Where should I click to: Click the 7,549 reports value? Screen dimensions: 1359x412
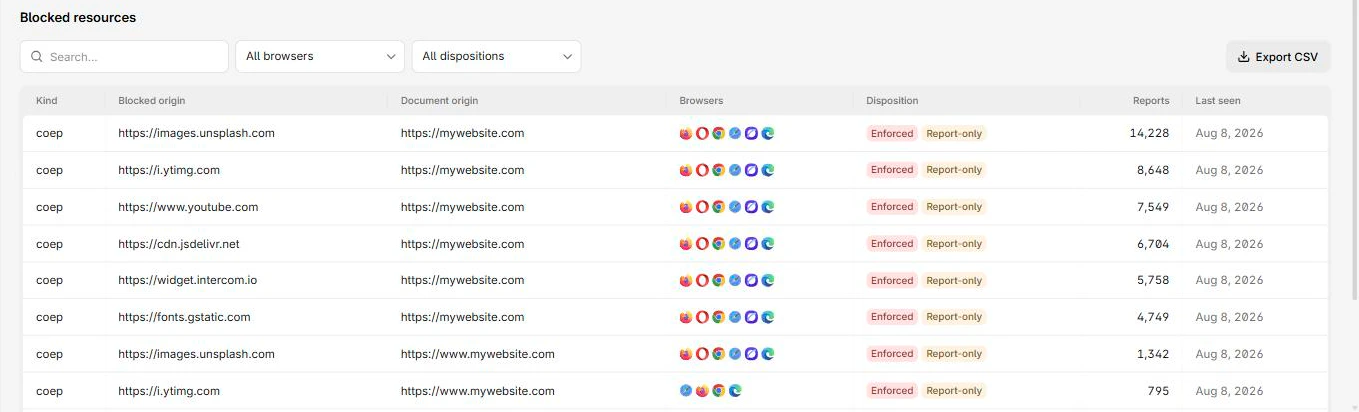click(1153, 207)
